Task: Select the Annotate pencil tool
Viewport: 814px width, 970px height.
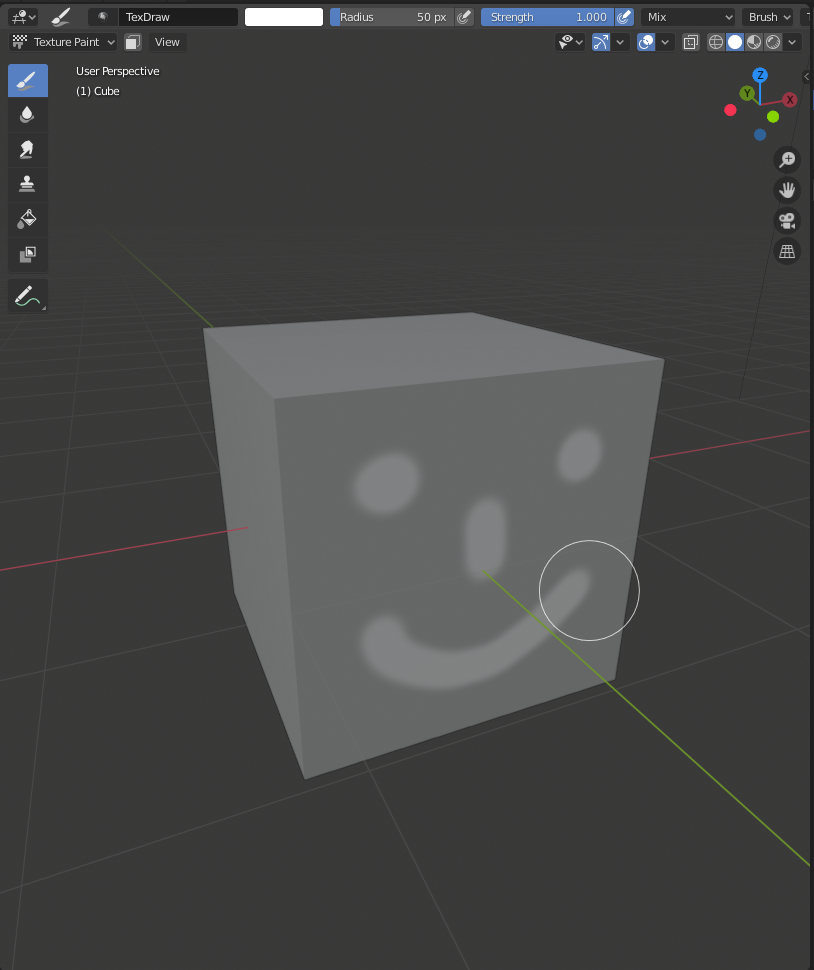Action: [x=27, y=295]
